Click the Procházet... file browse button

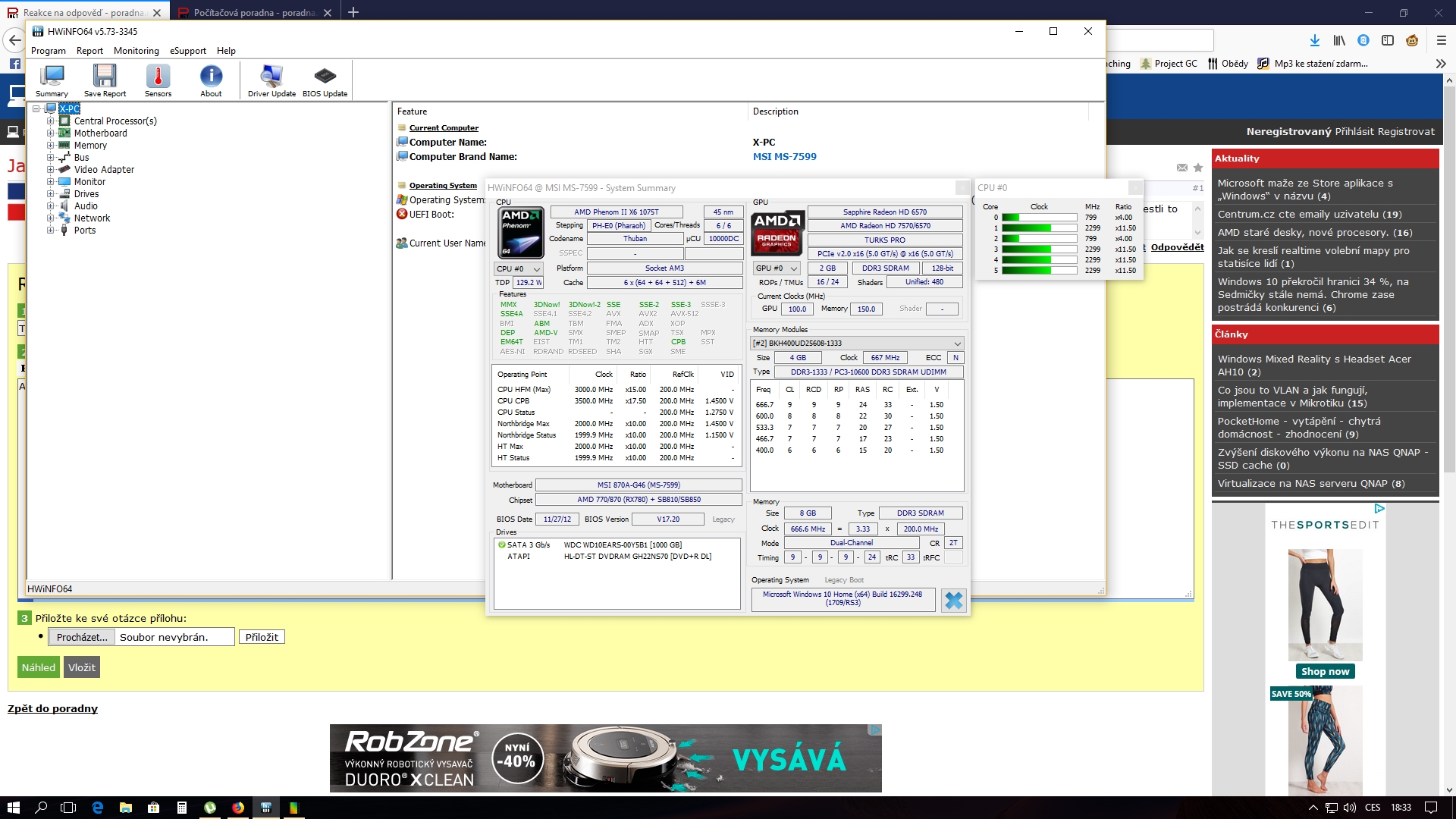click(x=82, y=637)
